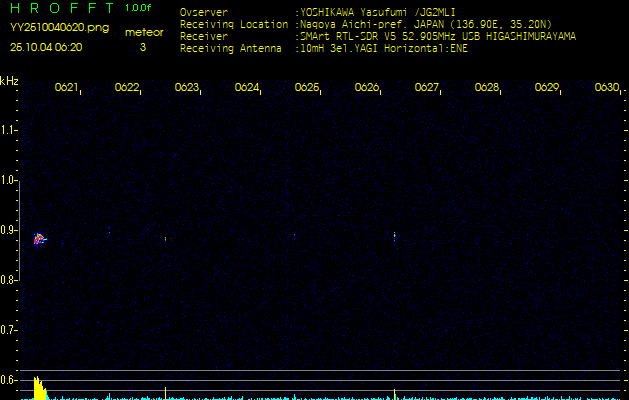
Task: Click the "Receiving Antenna" label
Action: click(231, 49)
